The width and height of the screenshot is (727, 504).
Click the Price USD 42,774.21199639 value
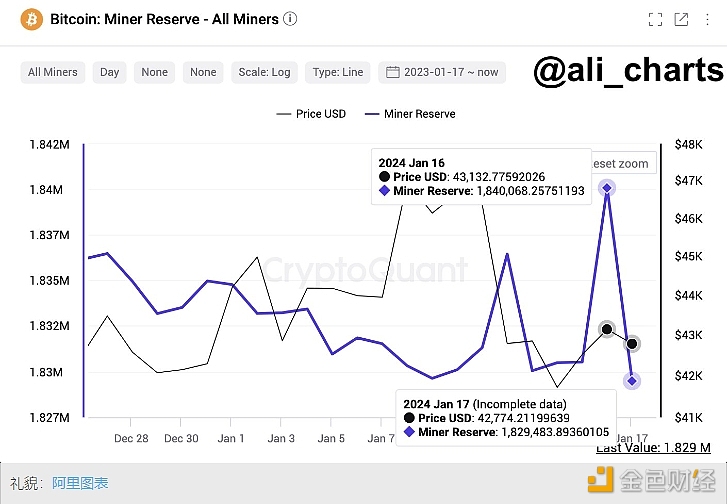pos(523,418)
